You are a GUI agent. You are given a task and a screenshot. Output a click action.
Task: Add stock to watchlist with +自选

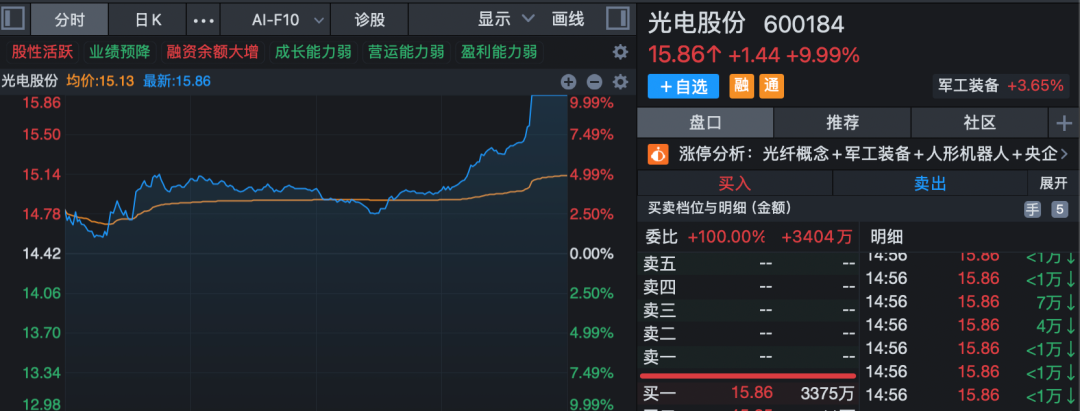click(683, 86)
